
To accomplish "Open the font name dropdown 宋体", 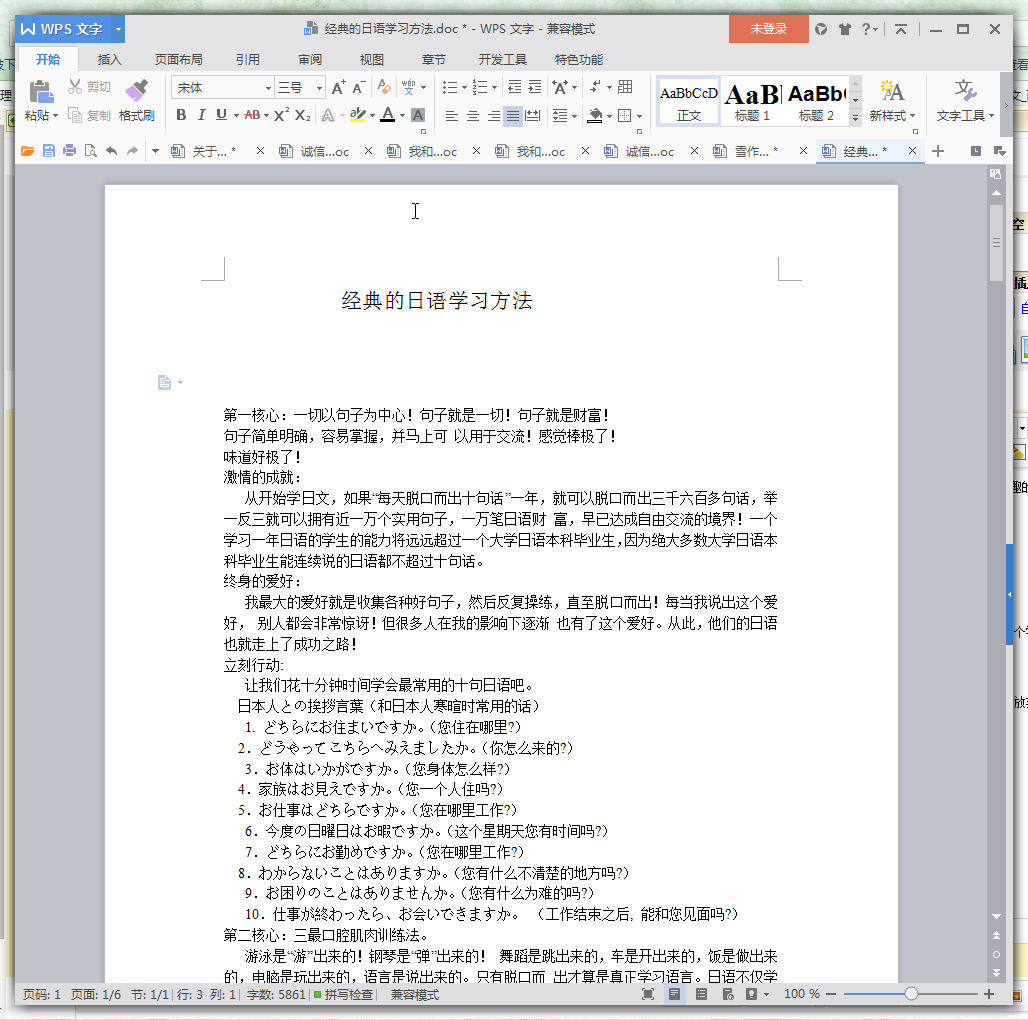I will pos(268,88).
